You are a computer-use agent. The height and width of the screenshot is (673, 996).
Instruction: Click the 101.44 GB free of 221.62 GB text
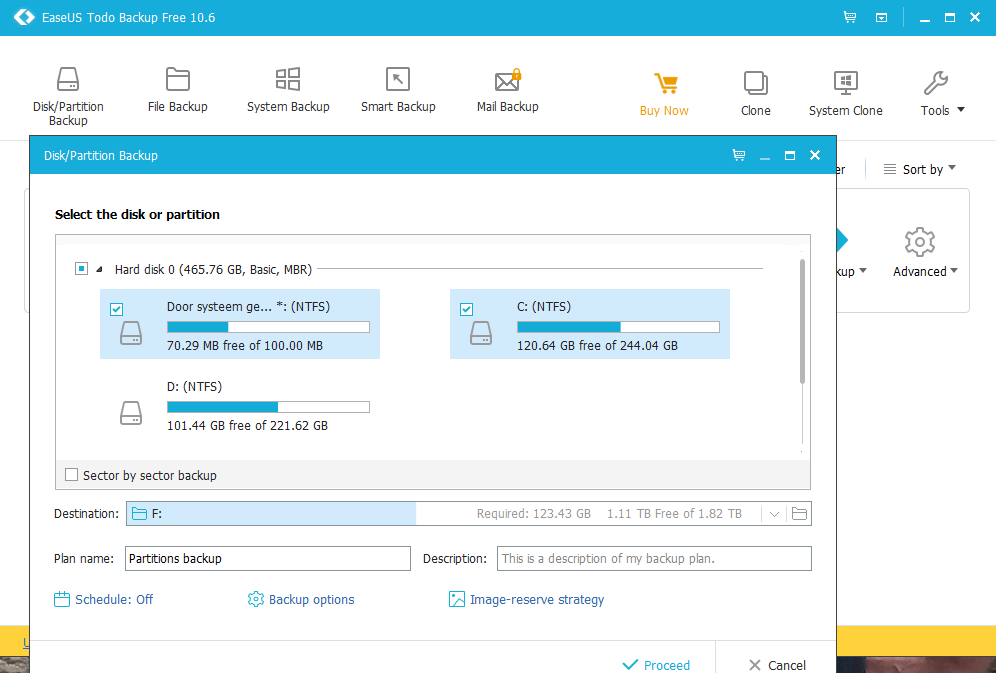[247, 426]
